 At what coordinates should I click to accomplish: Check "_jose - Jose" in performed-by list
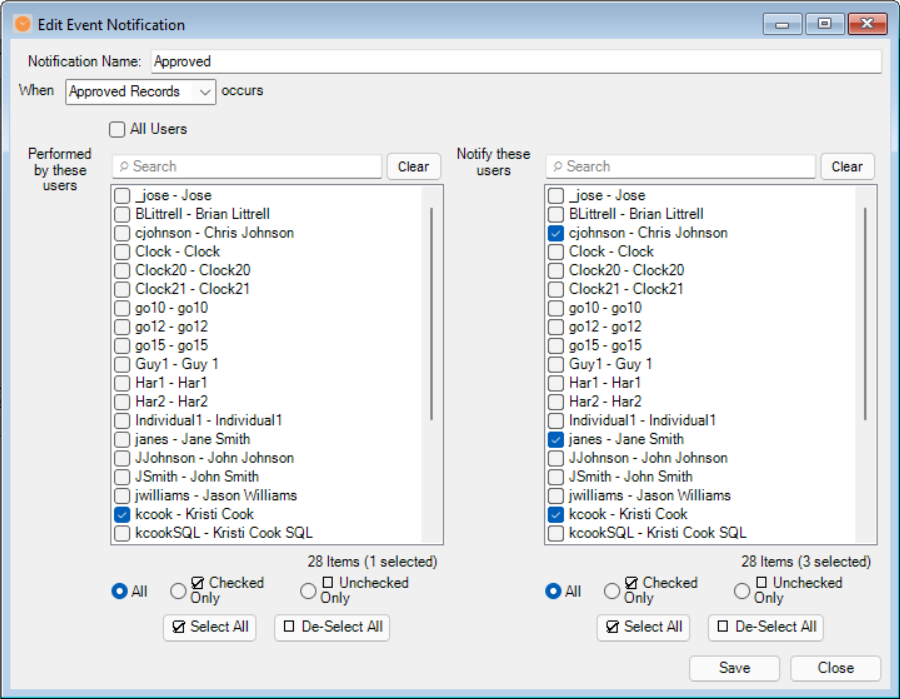(124, 194)
